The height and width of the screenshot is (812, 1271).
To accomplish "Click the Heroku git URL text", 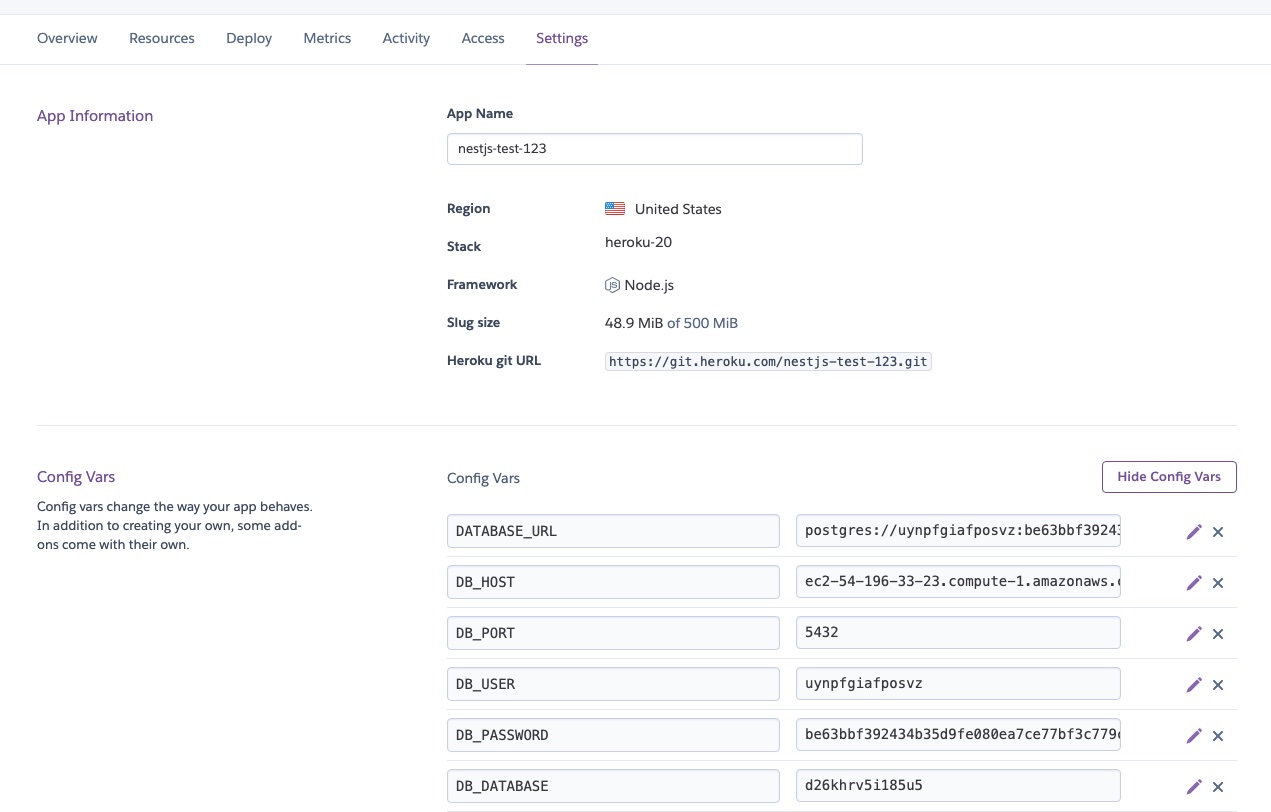I will [x=768, y=362].
